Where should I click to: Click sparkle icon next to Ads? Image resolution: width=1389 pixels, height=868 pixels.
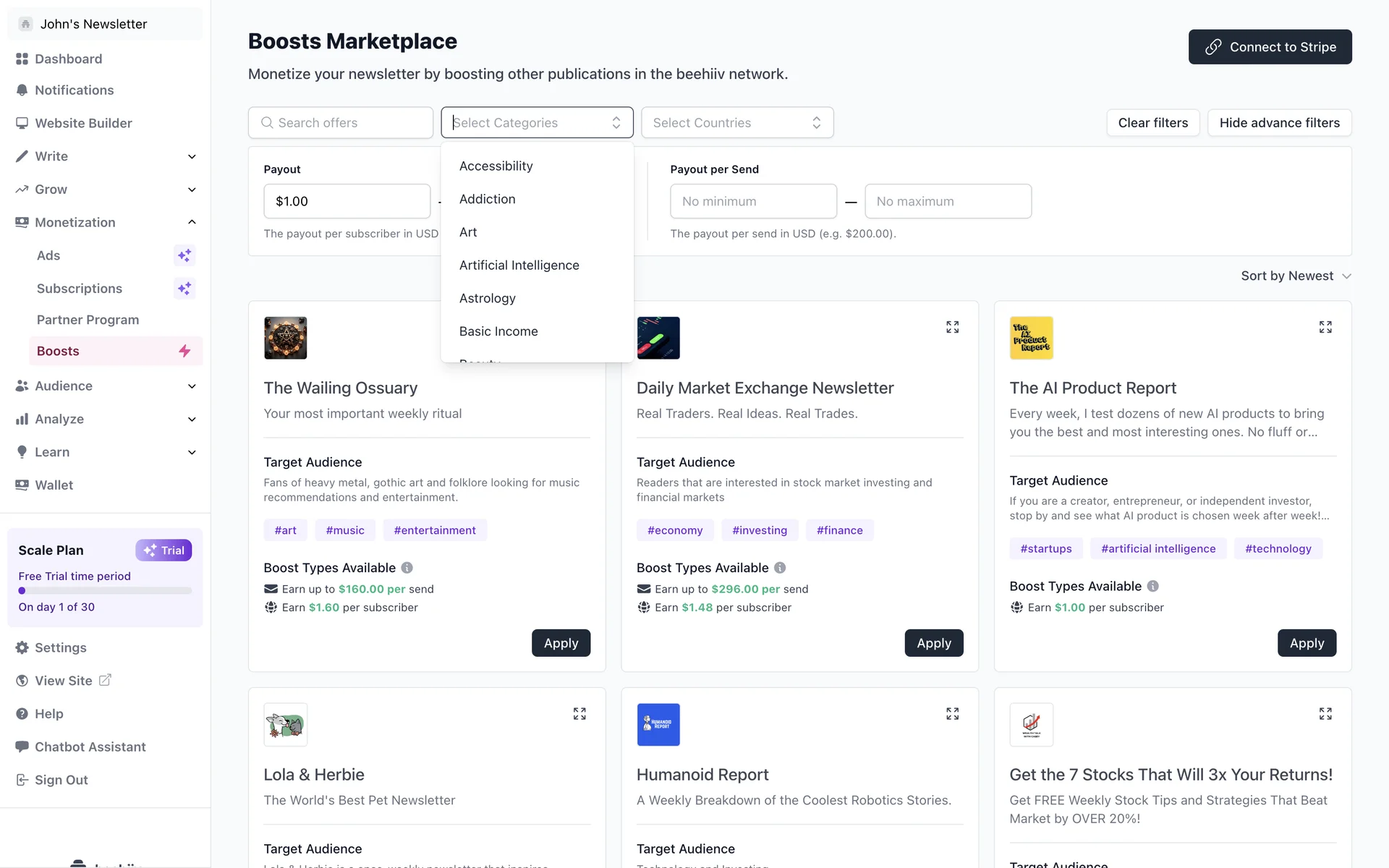click(184, 255)
